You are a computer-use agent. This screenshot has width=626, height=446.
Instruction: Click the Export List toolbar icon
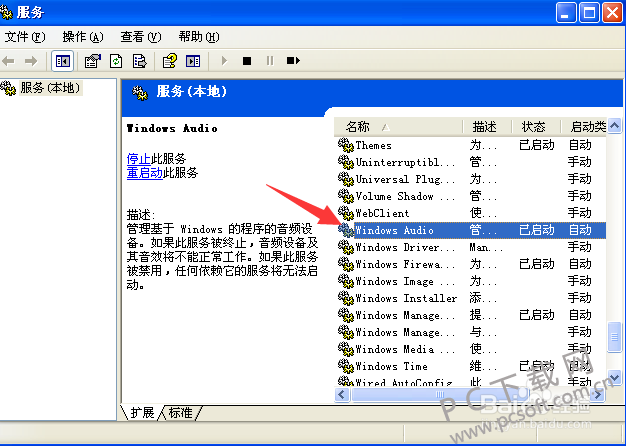[x=140, y=61]
